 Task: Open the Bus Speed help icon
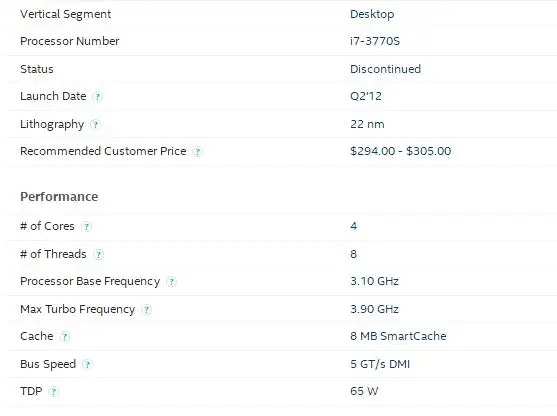tap(87, 364)
